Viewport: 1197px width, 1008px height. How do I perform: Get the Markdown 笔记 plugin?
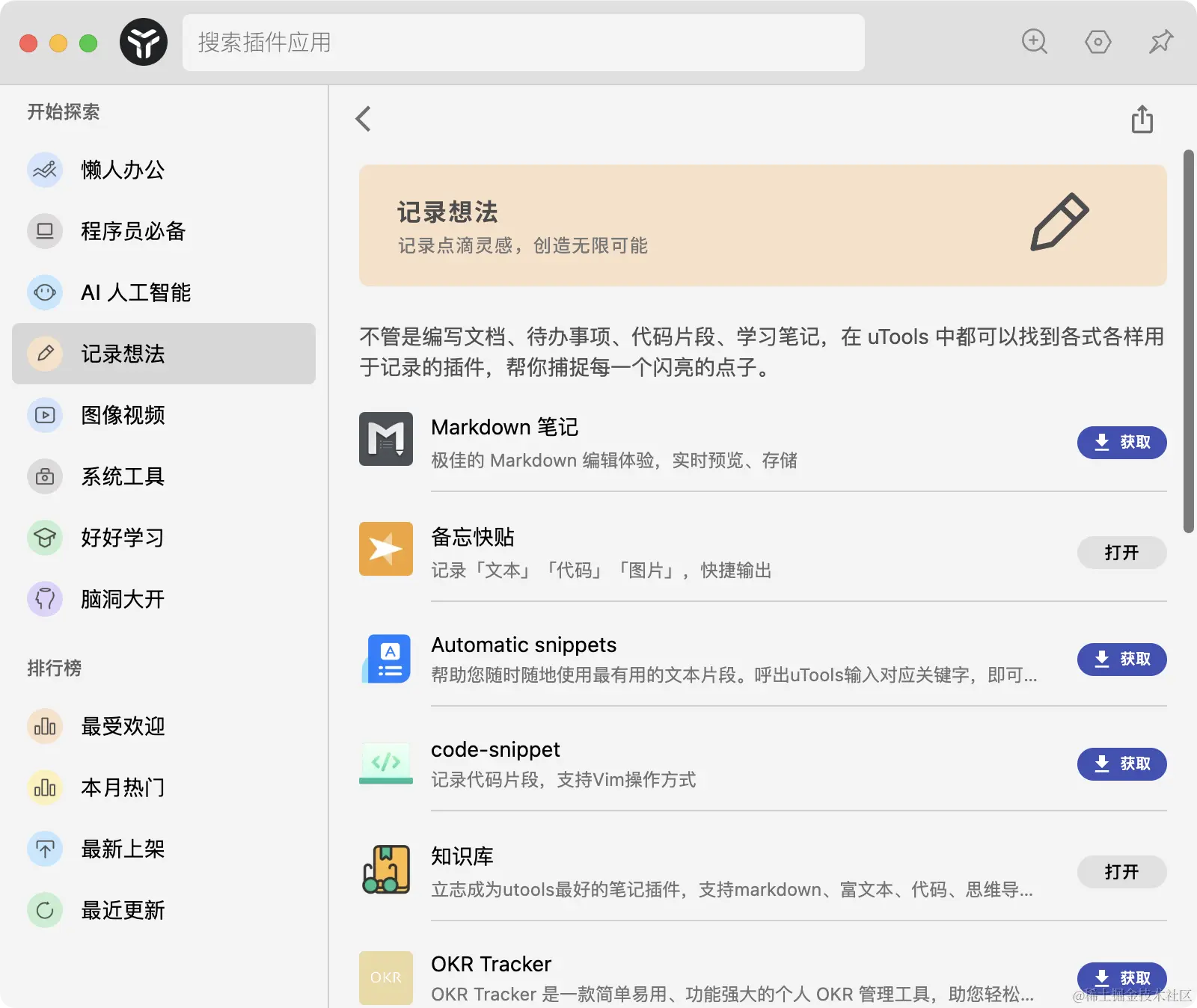point(1122,443)
